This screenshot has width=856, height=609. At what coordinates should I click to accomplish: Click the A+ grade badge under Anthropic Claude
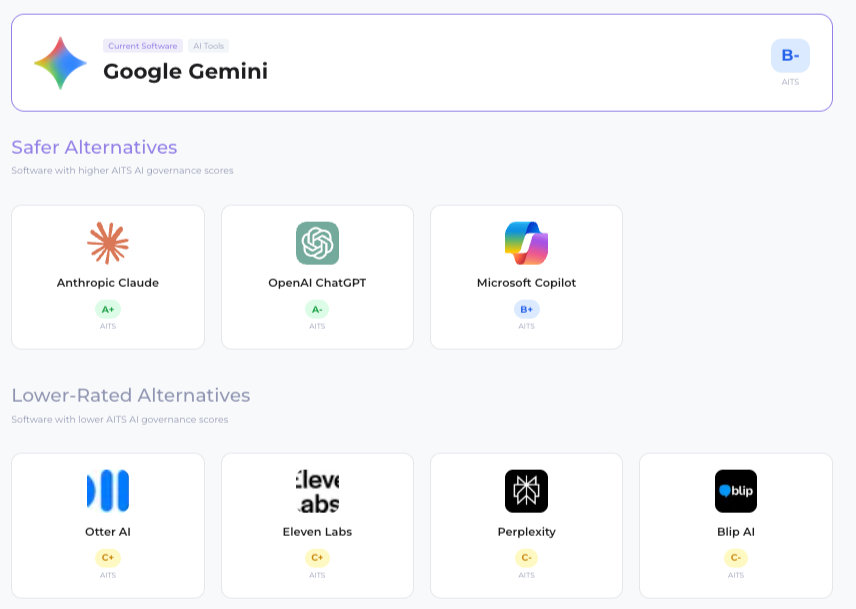point(107,310)
